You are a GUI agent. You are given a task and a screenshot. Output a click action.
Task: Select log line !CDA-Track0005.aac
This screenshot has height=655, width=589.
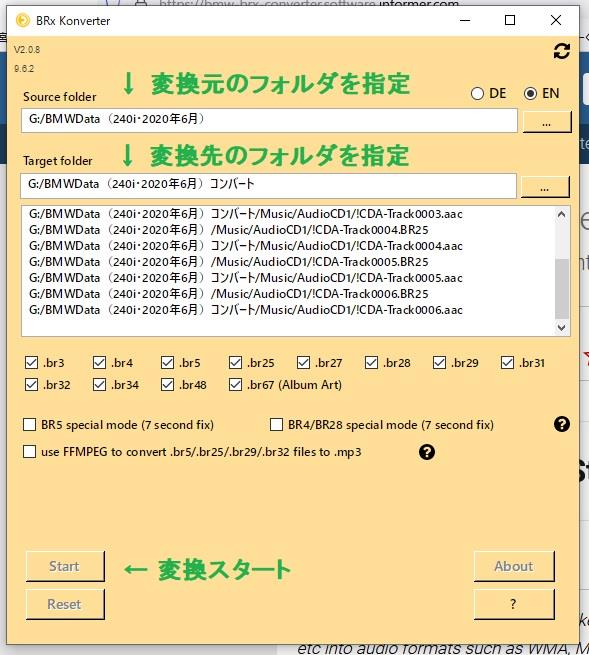tap(246, 278)
